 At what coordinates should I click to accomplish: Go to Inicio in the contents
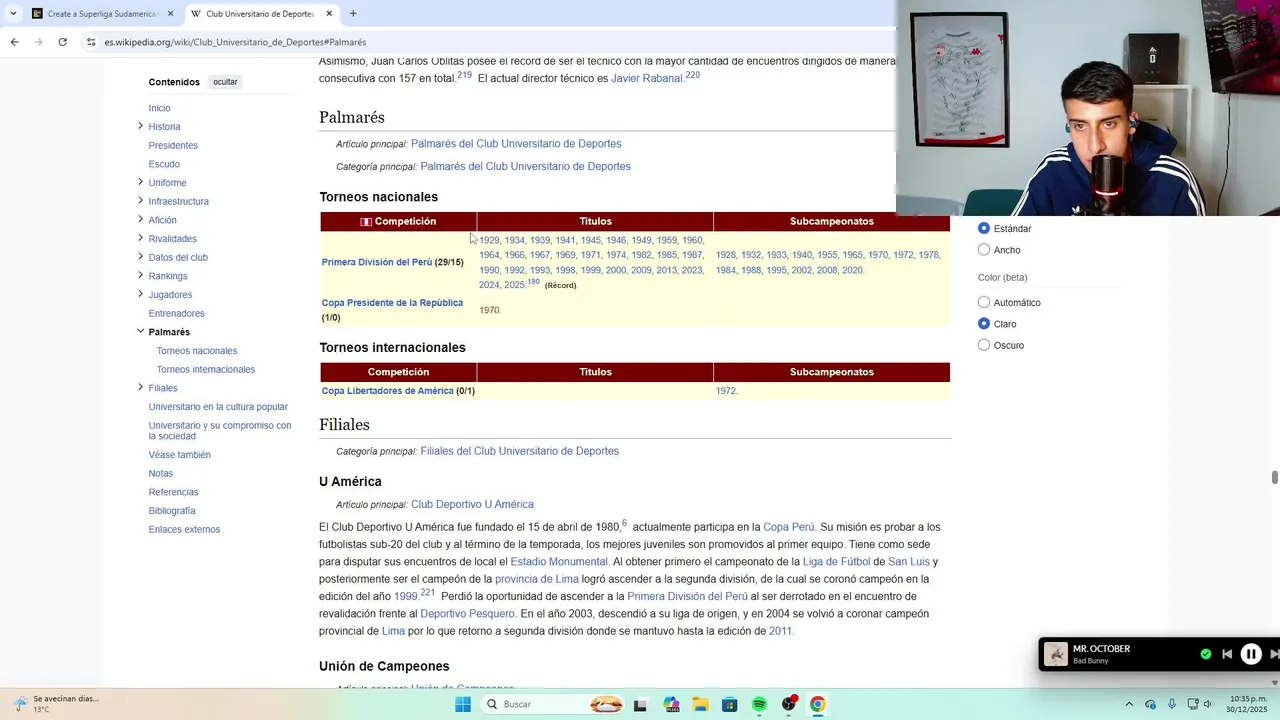[x=159, y=108]
